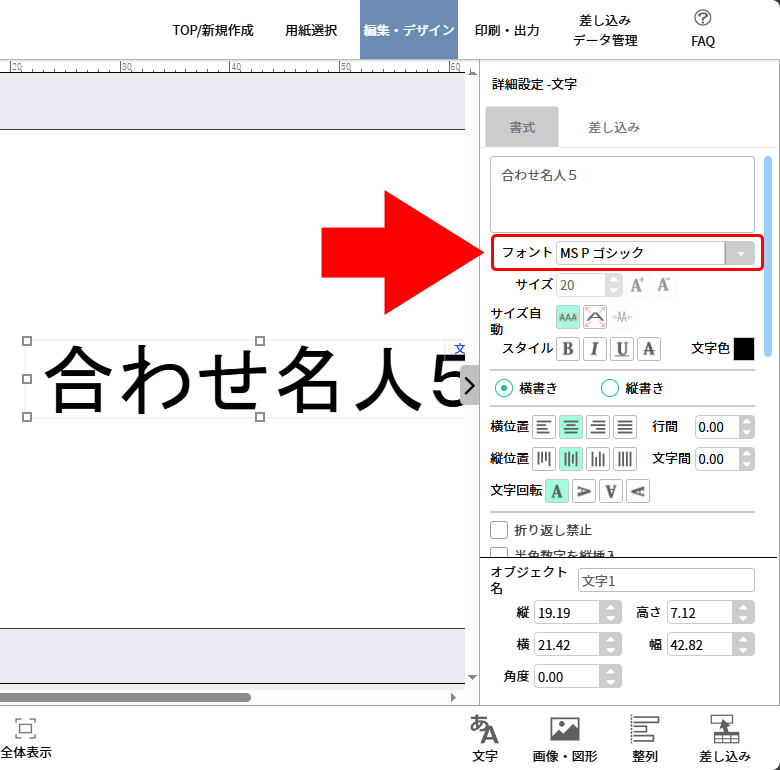The height and width of the screenshot is (770, 780).
Task: Select the fit-to-frame auto-size icon
Action: (x=595, y=317)
